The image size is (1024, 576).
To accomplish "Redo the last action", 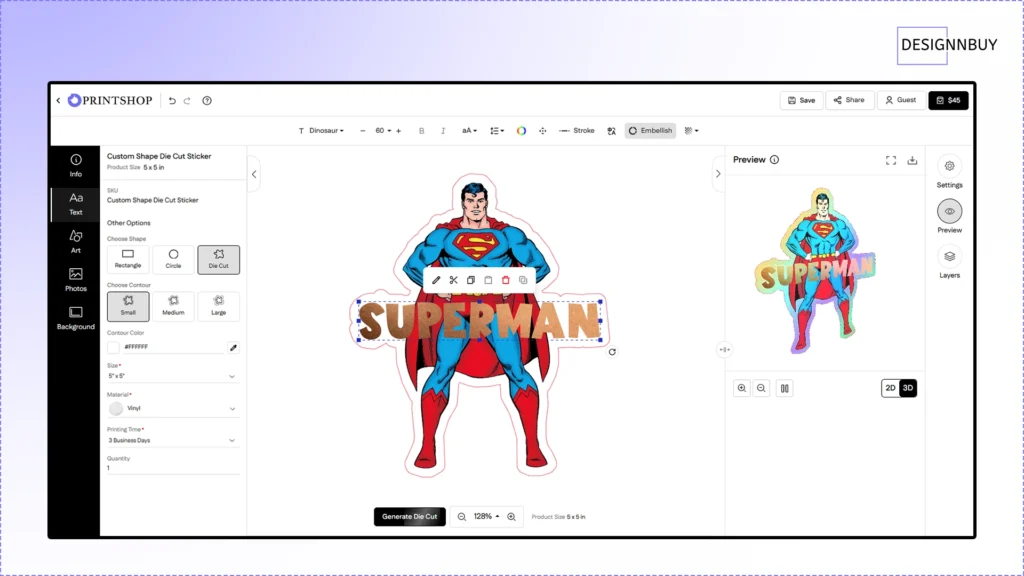I will click(187, 101).
